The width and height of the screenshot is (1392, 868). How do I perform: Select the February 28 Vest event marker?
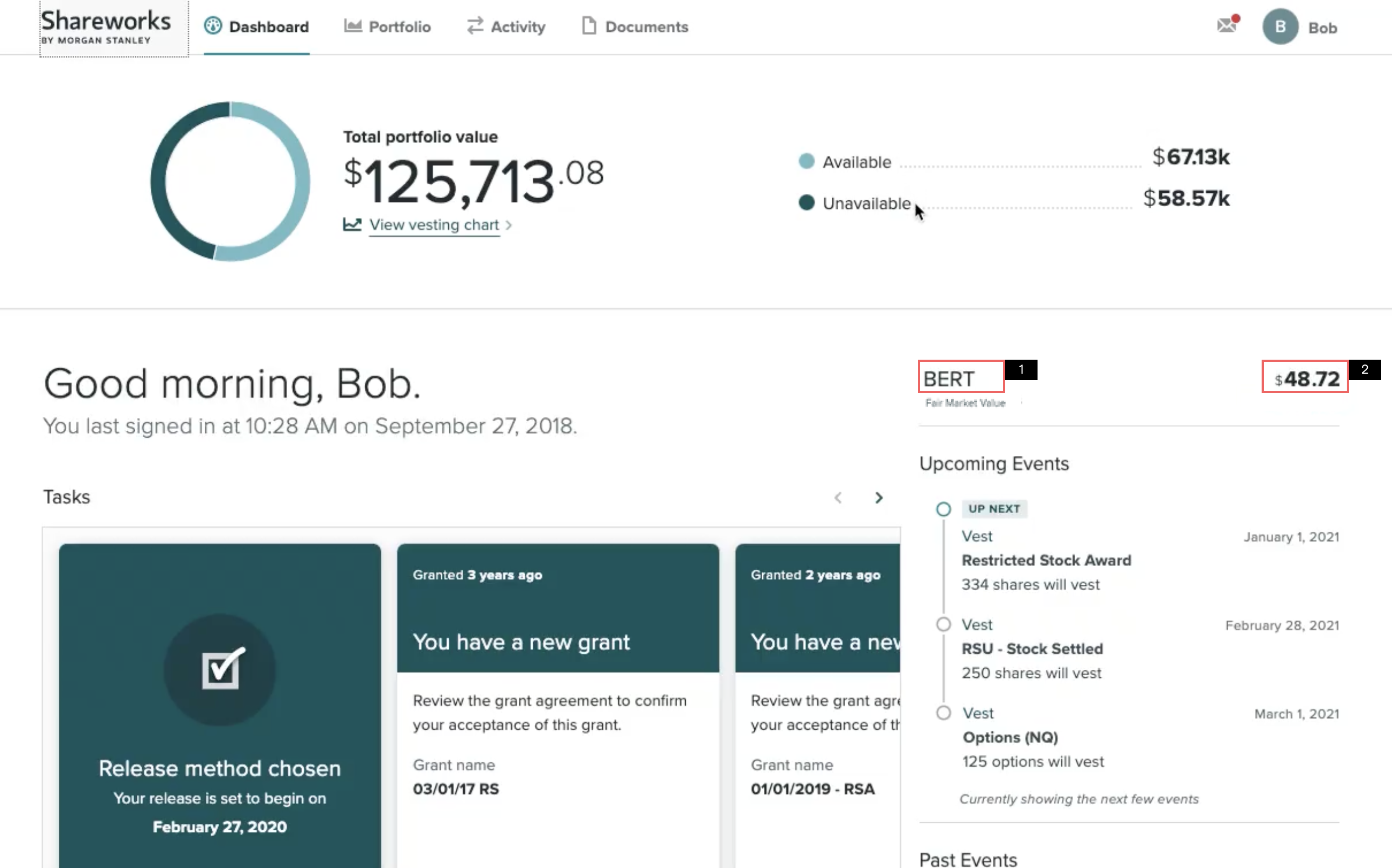943,625
